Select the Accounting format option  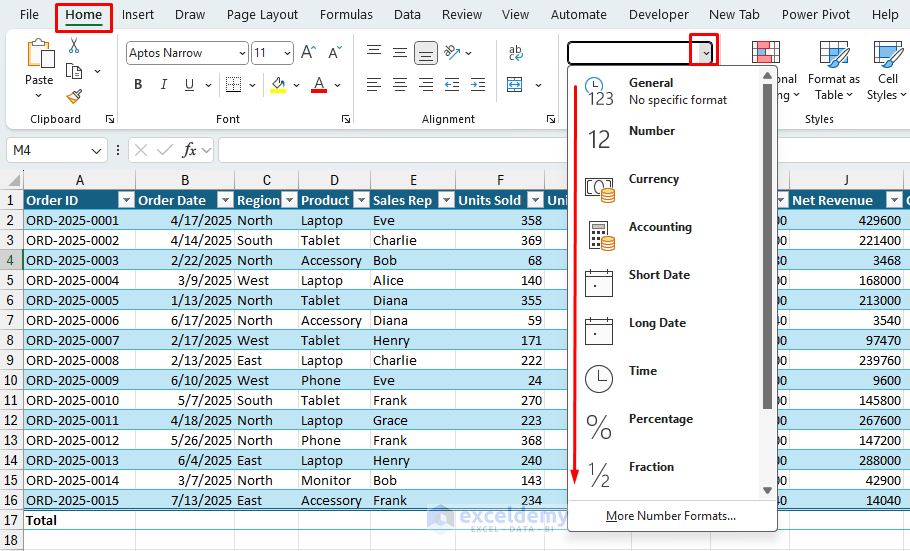pos(665,236)
